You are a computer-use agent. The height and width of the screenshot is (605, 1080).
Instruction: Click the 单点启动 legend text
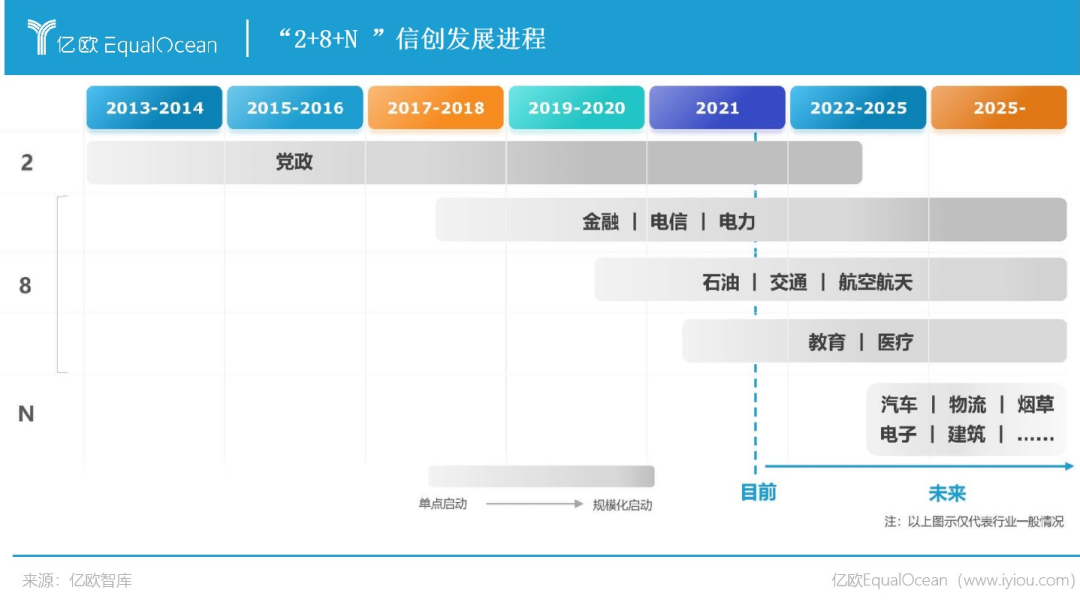(443, 504)
